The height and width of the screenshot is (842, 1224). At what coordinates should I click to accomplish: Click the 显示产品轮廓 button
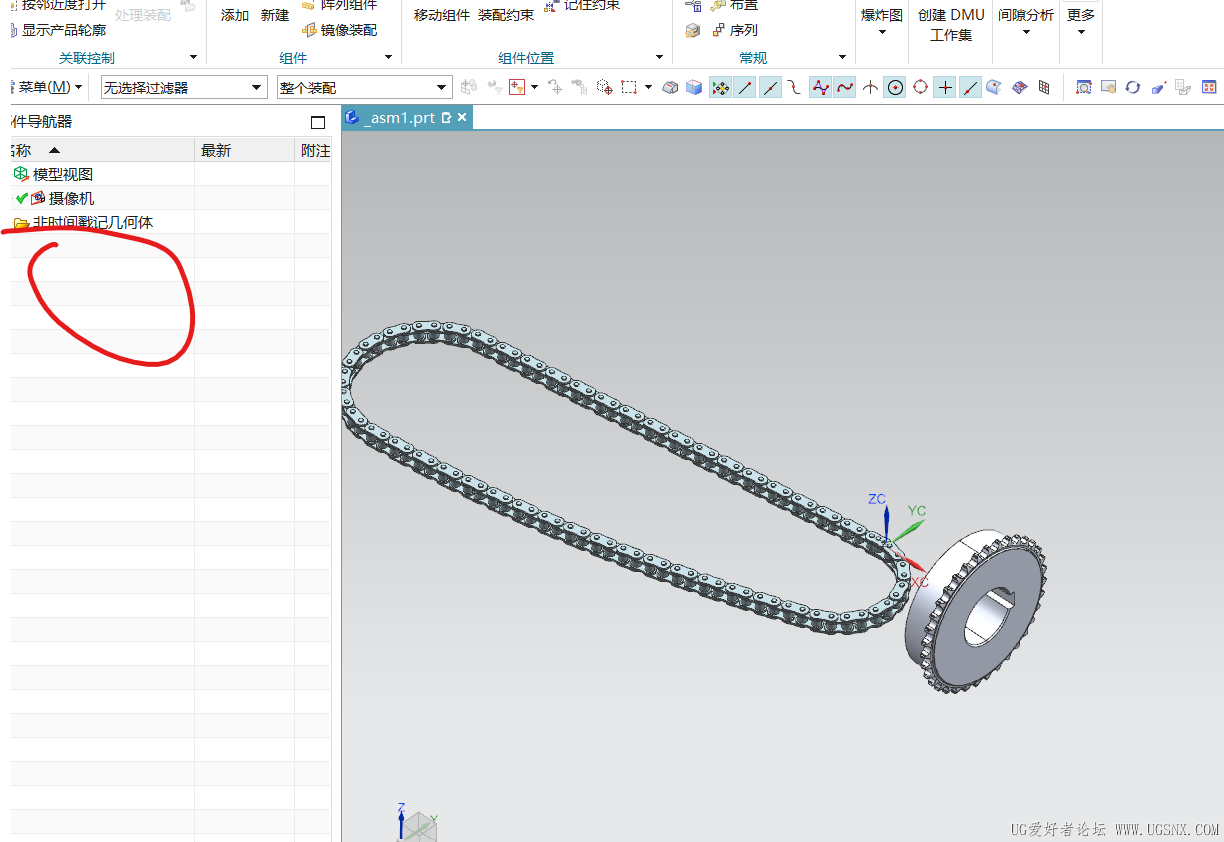pyautogui.click(x=56, y=30)
